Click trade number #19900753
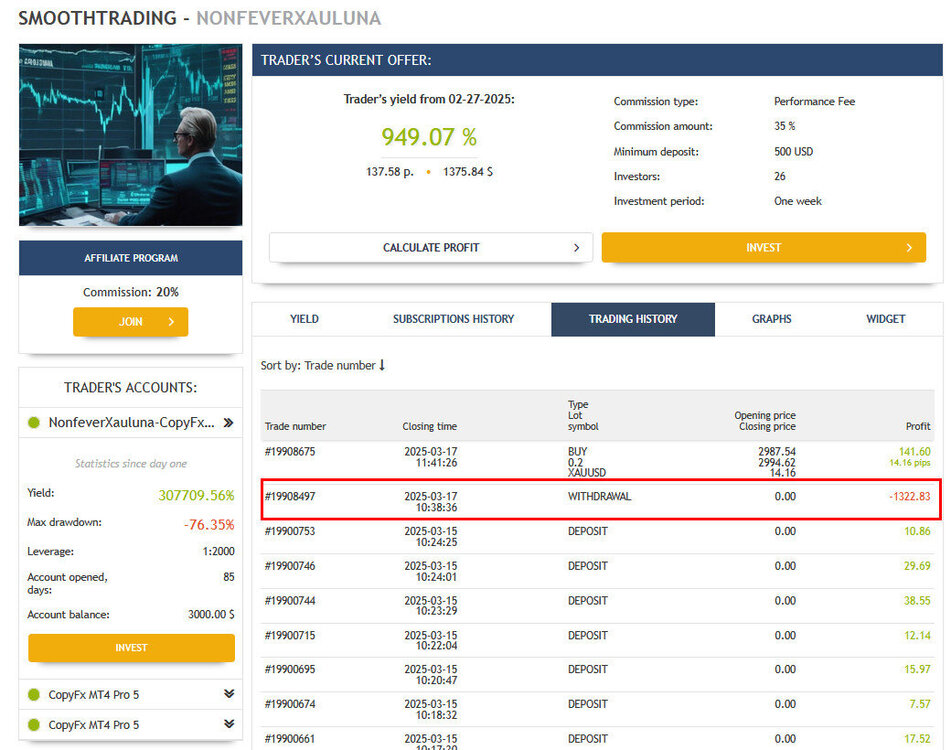Image resolution: width=951 pixels, height=750 pixels. coord(290,531)
